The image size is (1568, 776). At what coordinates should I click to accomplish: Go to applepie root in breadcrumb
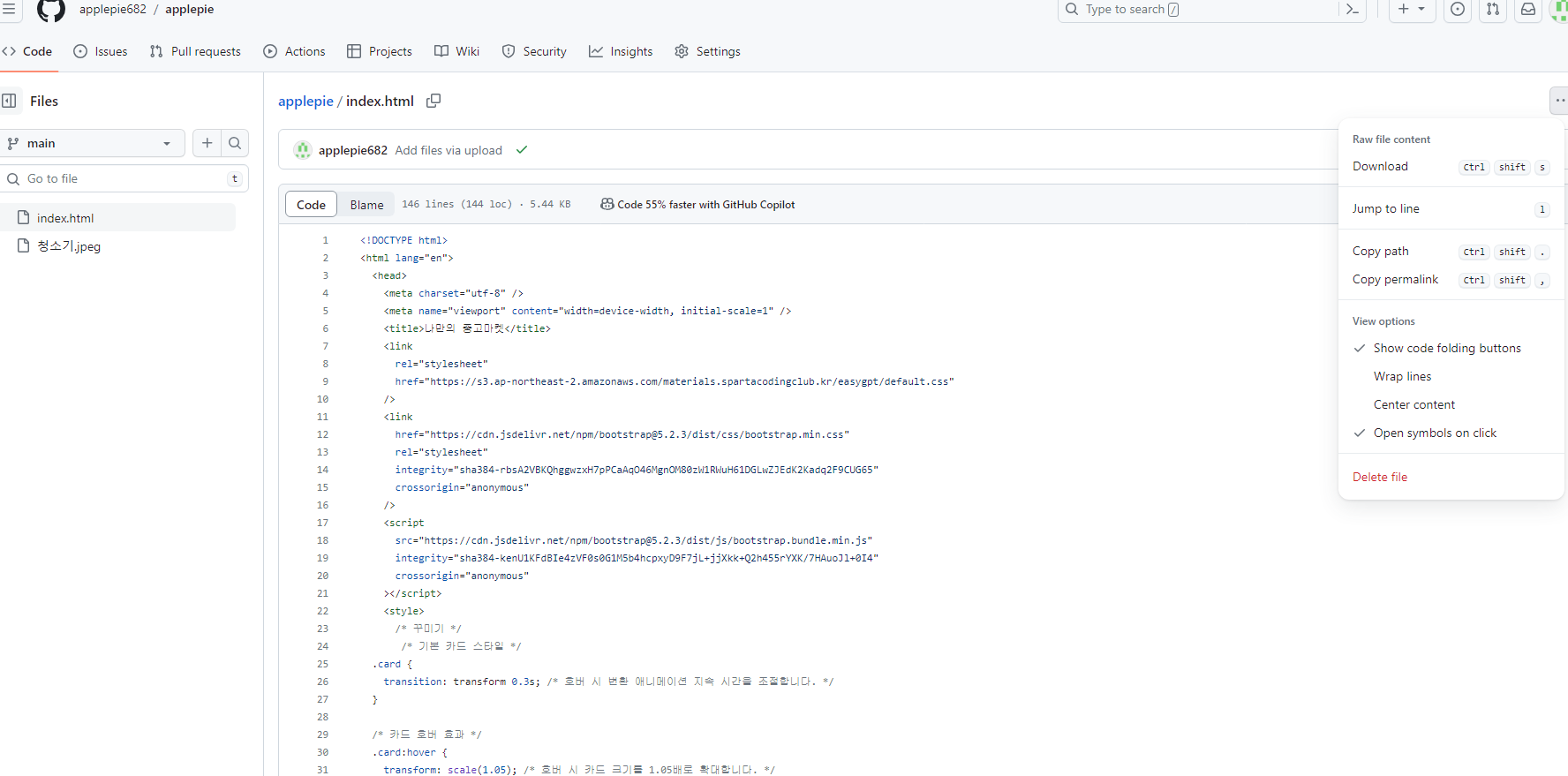pos(305,101)
